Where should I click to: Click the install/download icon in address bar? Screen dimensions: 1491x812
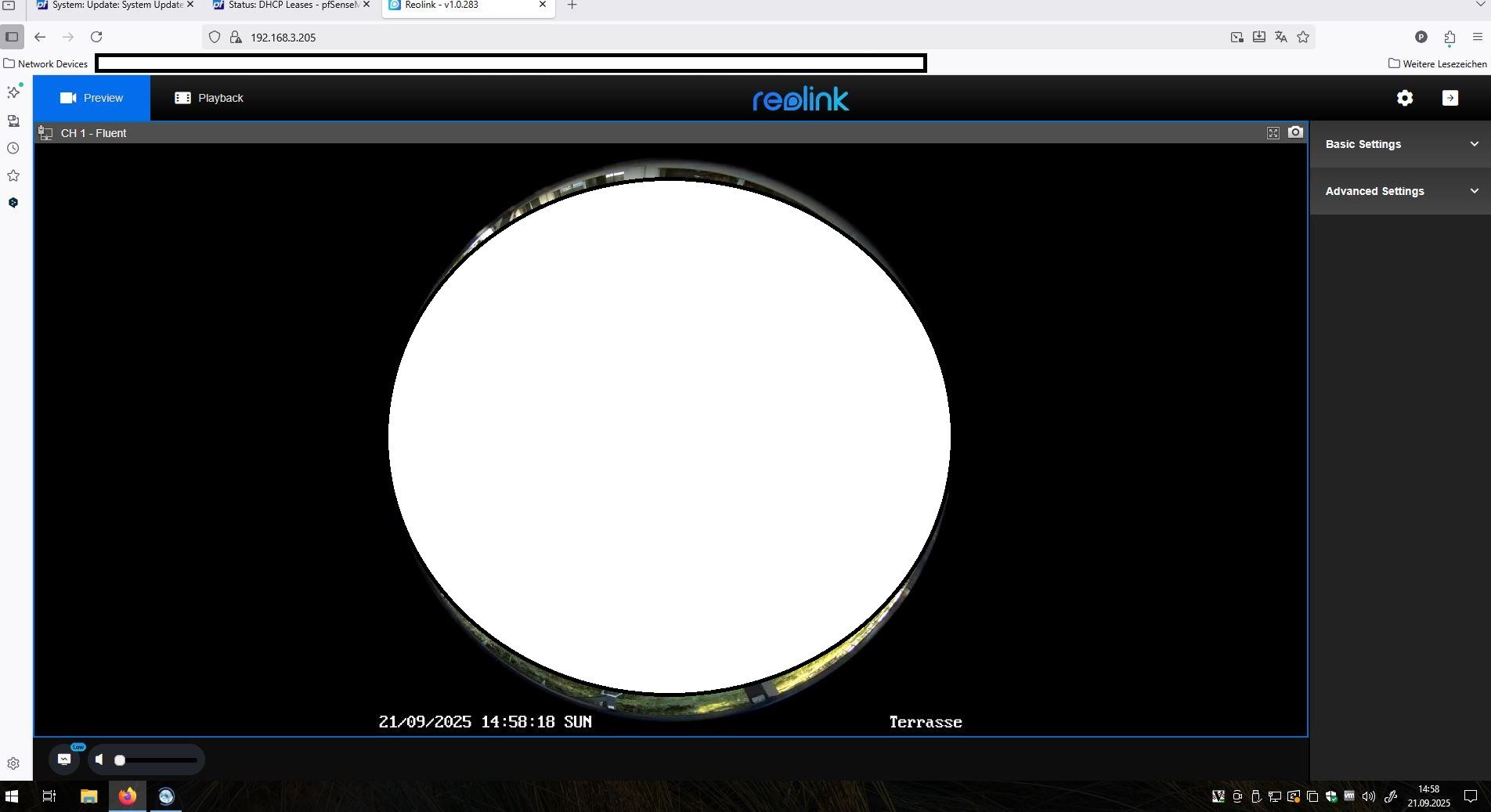[x=1259, y=37]
